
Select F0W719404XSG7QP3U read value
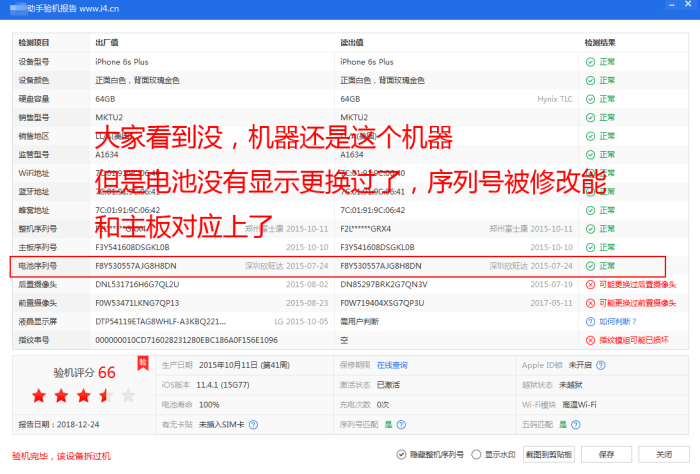(382, 303)
